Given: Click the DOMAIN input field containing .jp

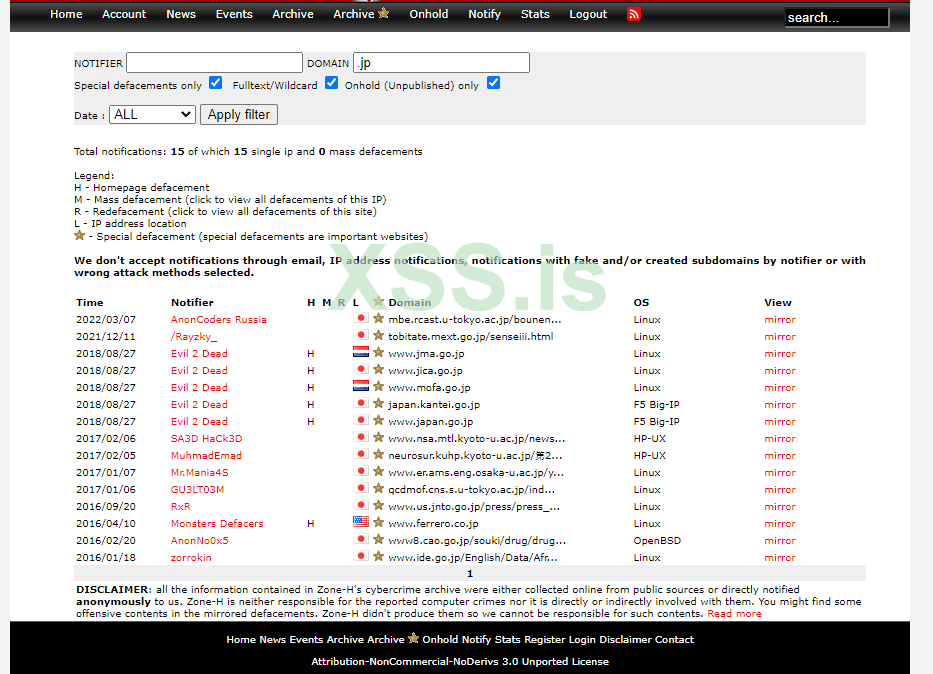Looking at the screenshot, I should pyautogui.click(x=442, y=62).
